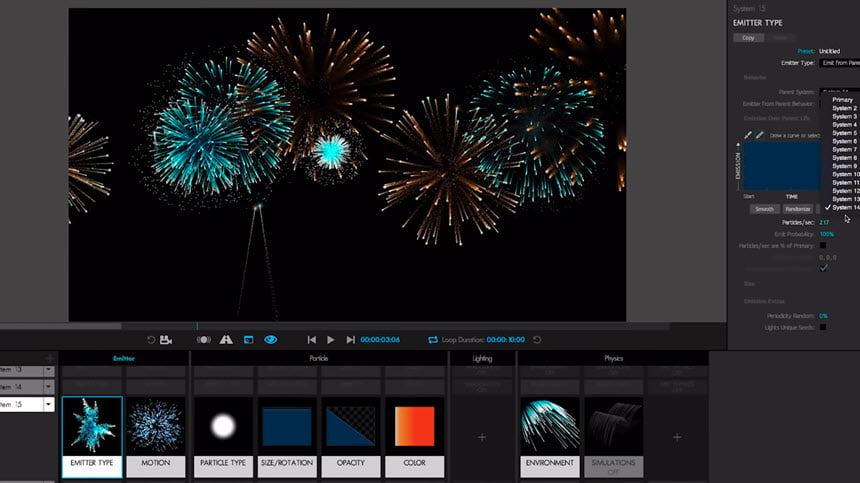Toggle the checked blue checkmark checkbox
Viewport: 860px width, 483px height.
(823, 268)
